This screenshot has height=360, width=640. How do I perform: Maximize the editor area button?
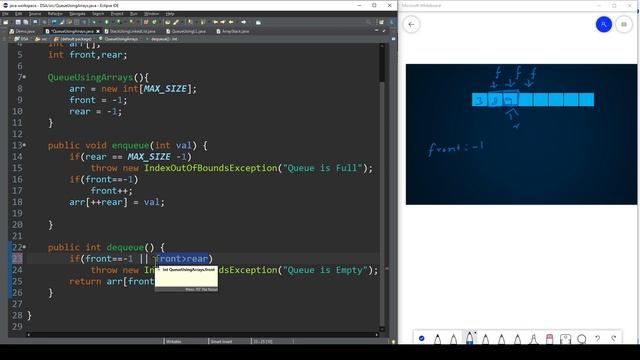[x=384, y=31]
